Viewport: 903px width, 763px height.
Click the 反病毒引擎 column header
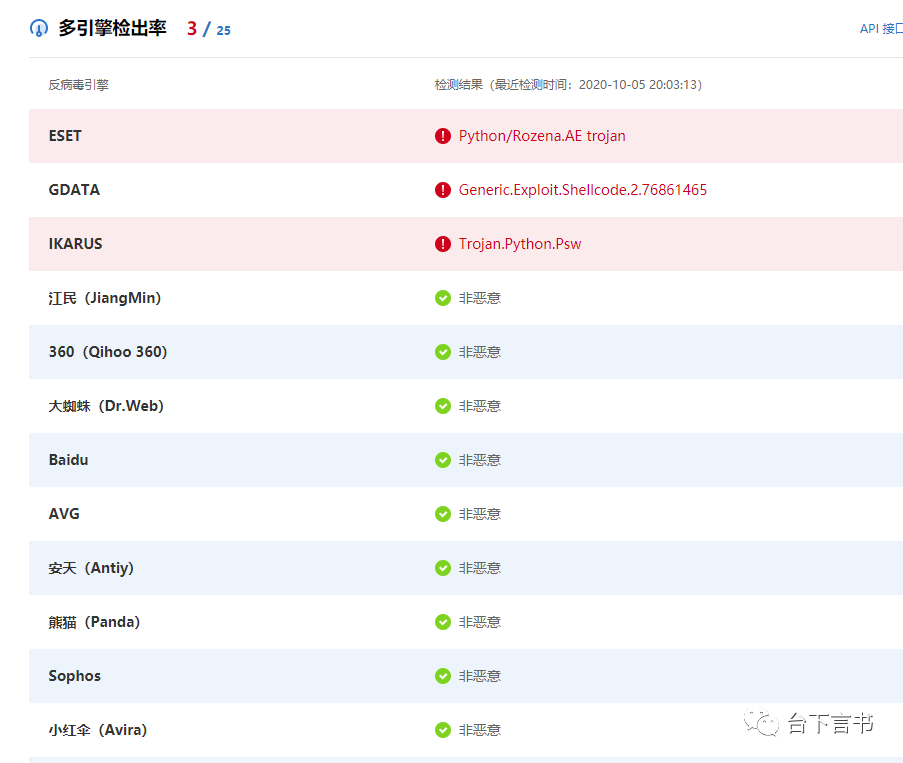75,84
